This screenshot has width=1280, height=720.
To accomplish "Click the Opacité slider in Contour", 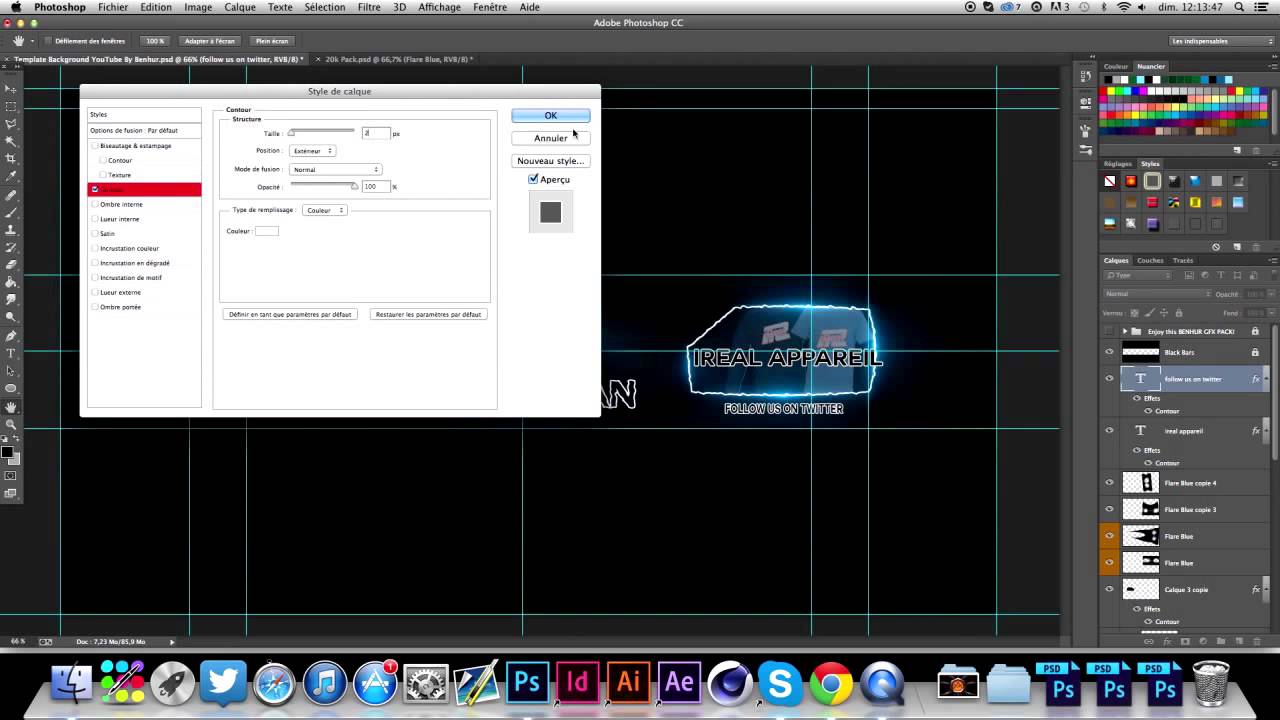I will [323, 186].
